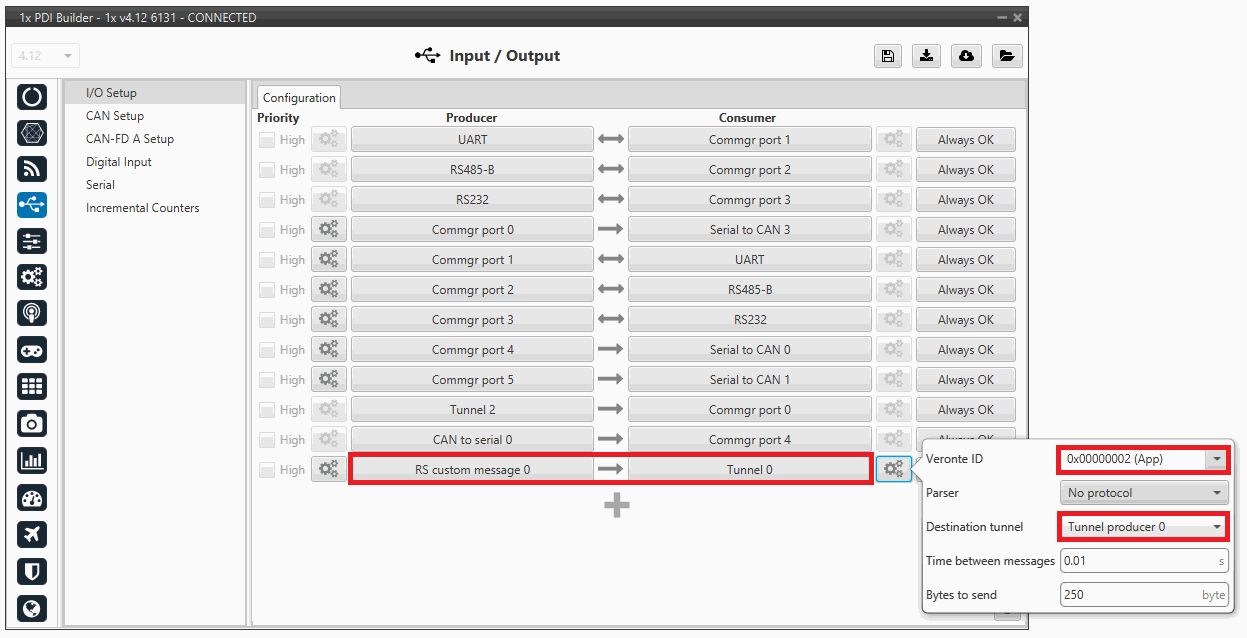Expand the Parser dropdown
The image size is (1247, 638).
click(1143, 493)
